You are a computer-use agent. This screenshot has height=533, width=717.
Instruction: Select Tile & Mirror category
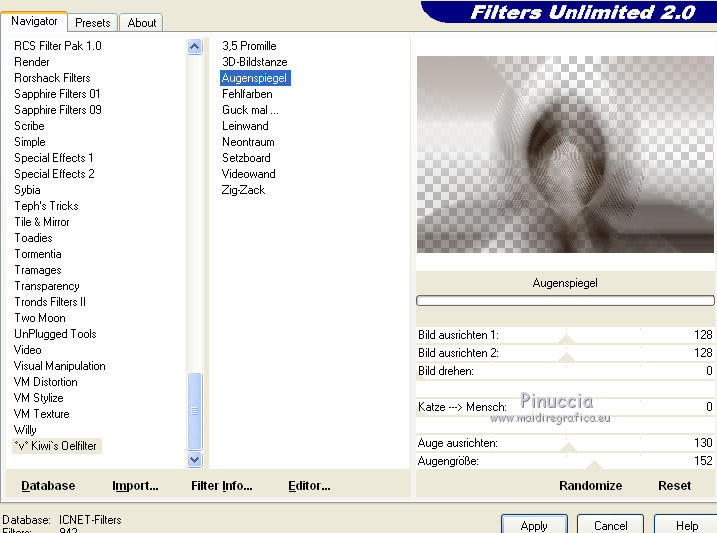(x=42, y=222)
